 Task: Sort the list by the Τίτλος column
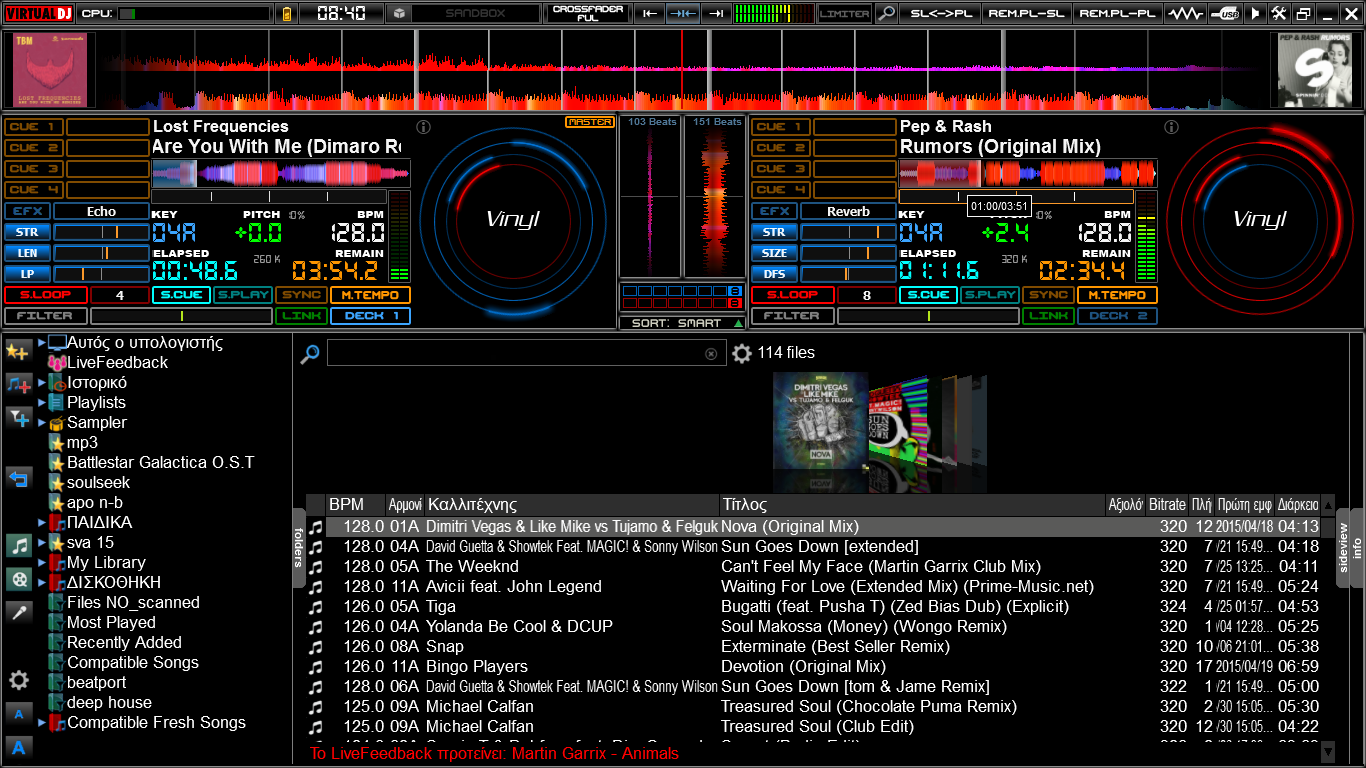coord(912,505)
